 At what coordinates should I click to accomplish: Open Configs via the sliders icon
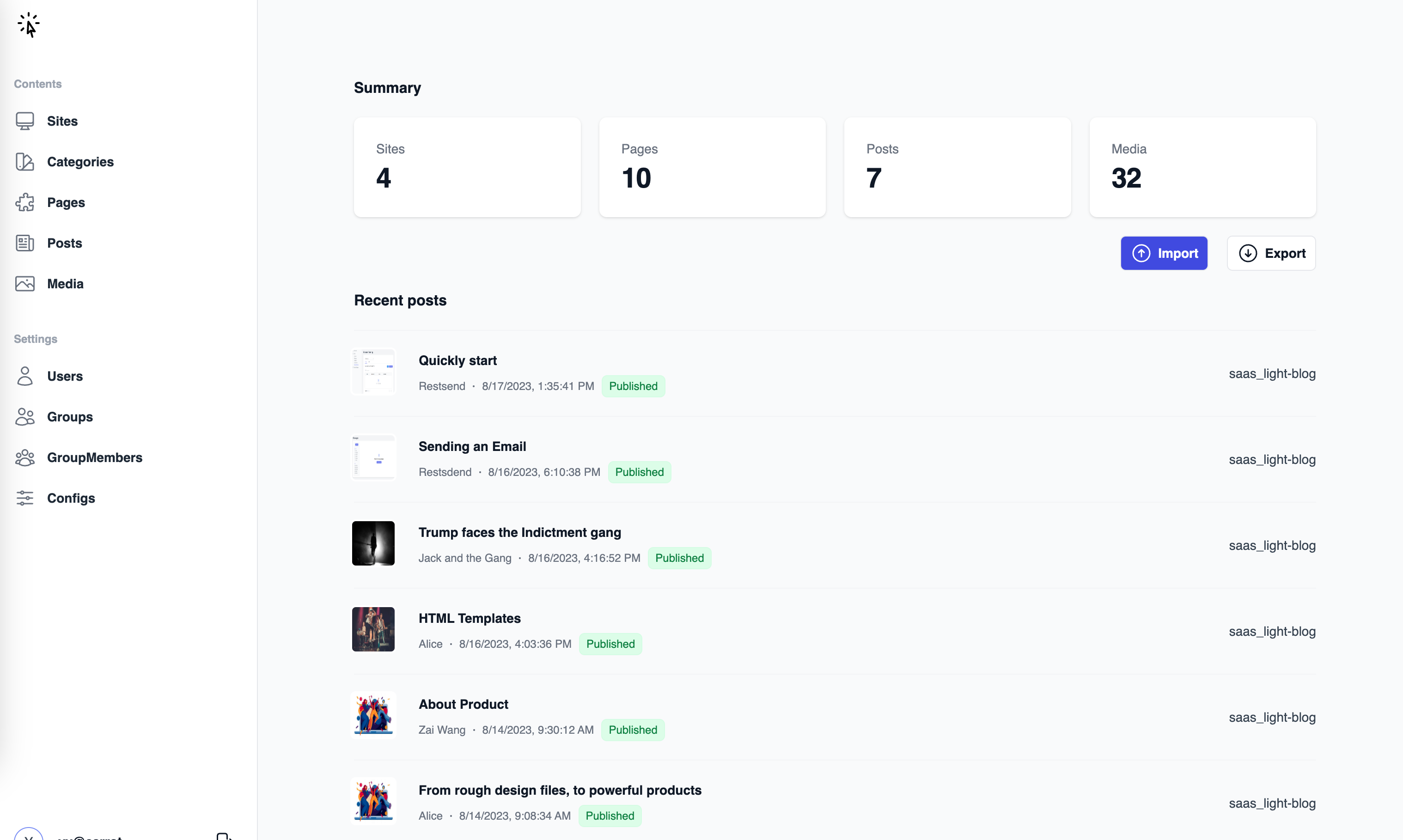[x=25, y=498]
